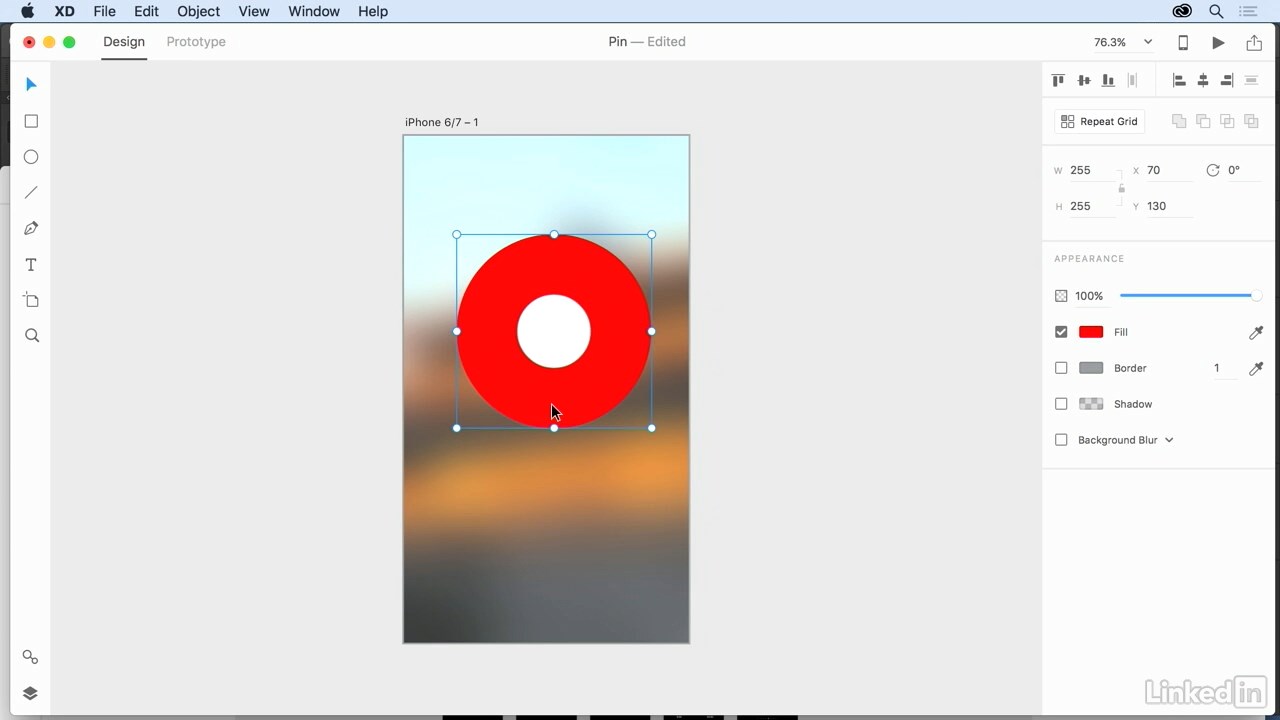
Task: Edit the height field showing 255
Action: 1092,206
